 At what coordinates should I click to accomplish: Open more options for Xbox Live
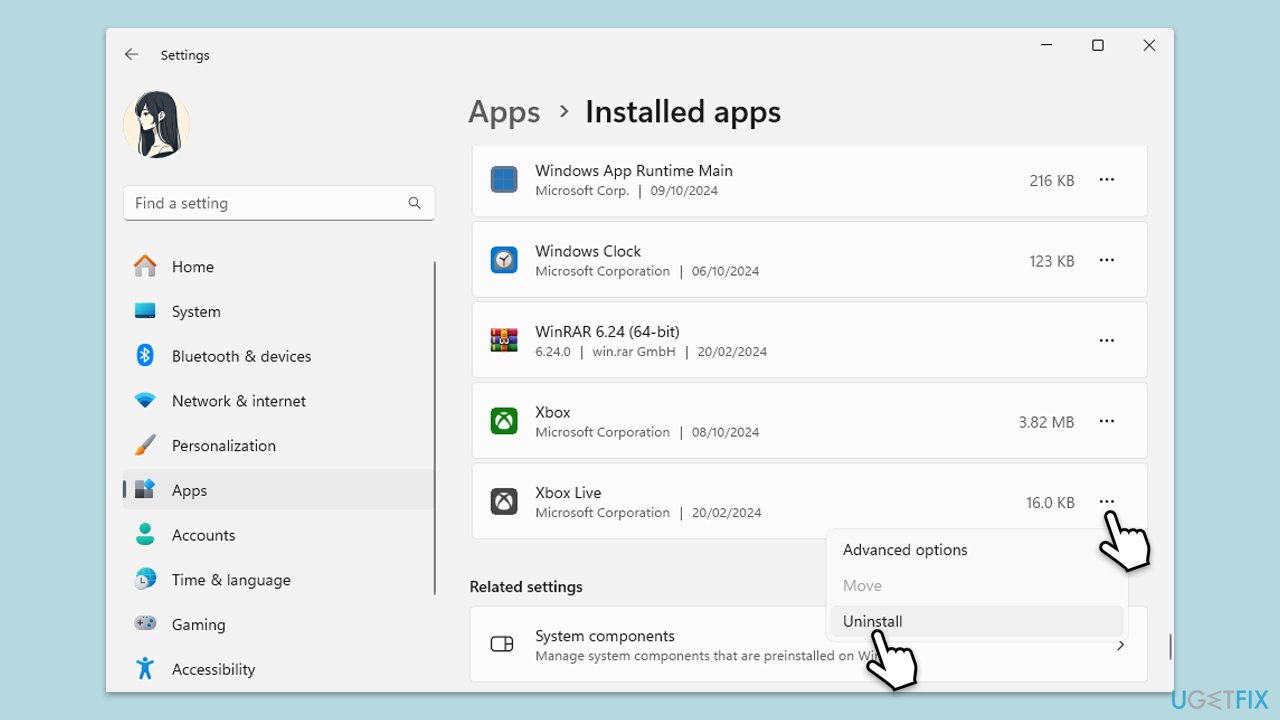click(x=1107, y=502)
